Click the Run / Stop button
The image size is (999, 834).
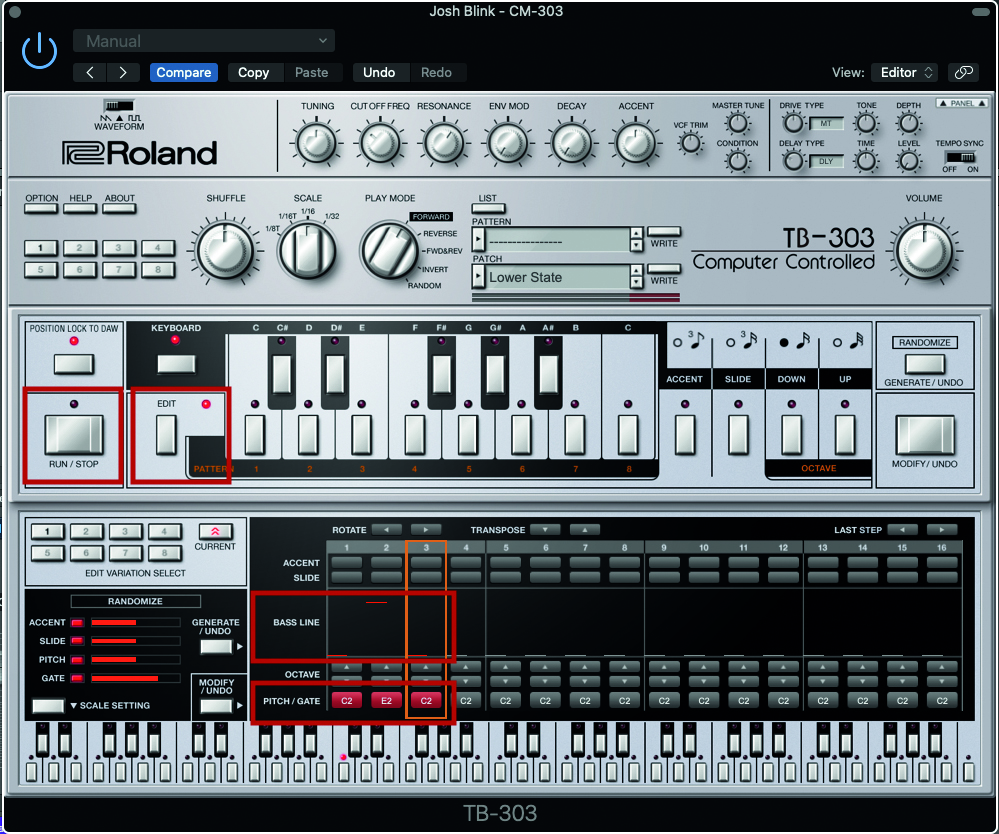[x=74, y=435]
